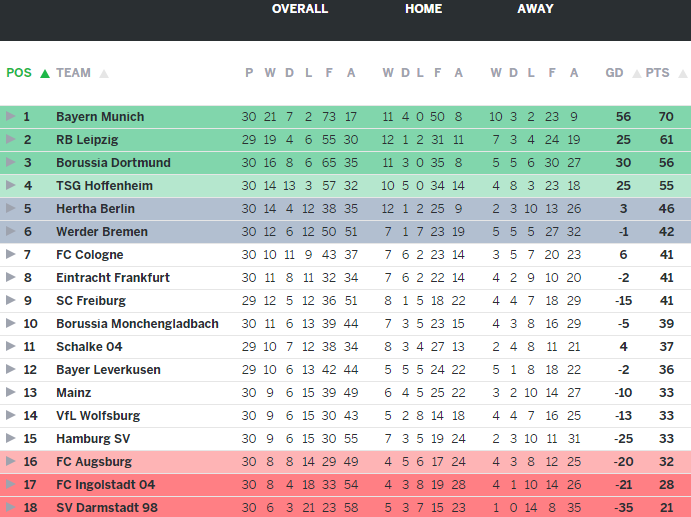This screenshot has width=691, height=517.
Task: Expand RB Leipzig row details
Action: coord(10,140)
